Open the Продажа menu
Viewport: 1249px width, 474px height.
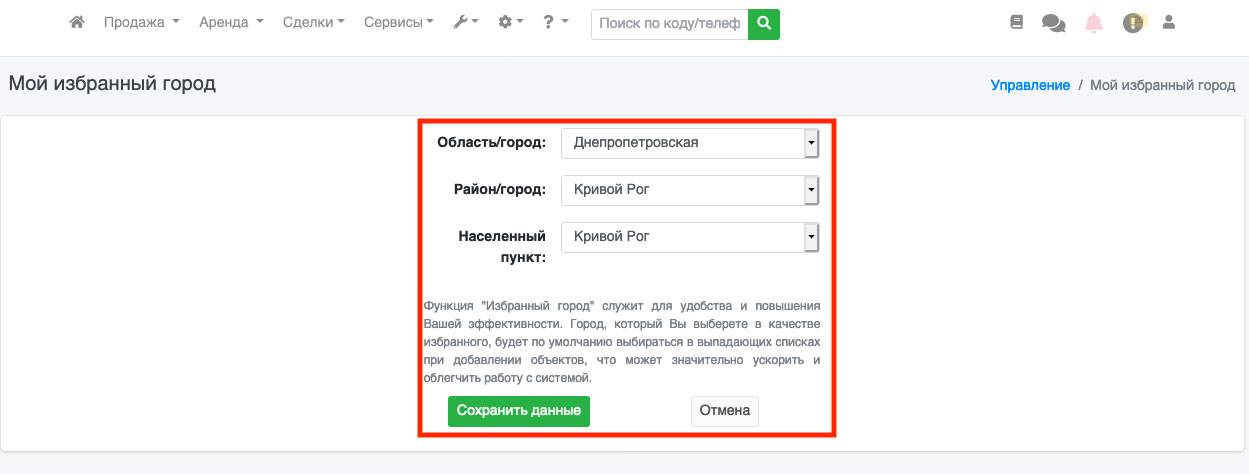(141, 22)
